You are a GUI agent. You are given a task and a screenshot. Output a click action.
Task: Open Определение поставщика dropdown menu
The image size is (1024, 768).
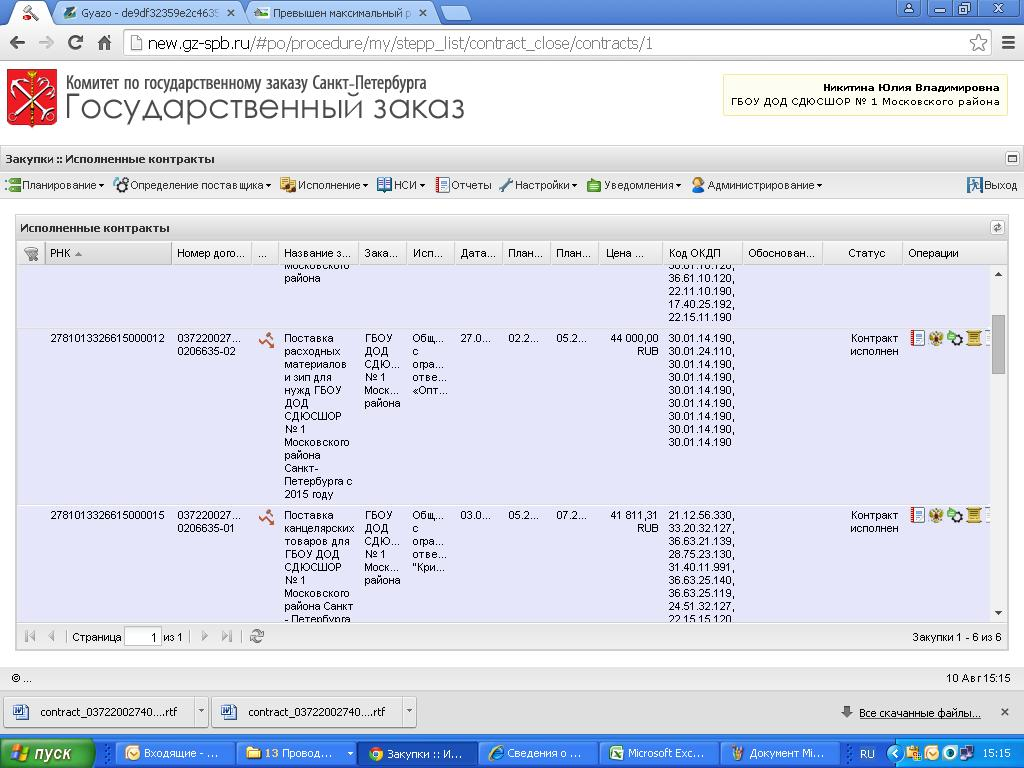[x=192, y=185]
